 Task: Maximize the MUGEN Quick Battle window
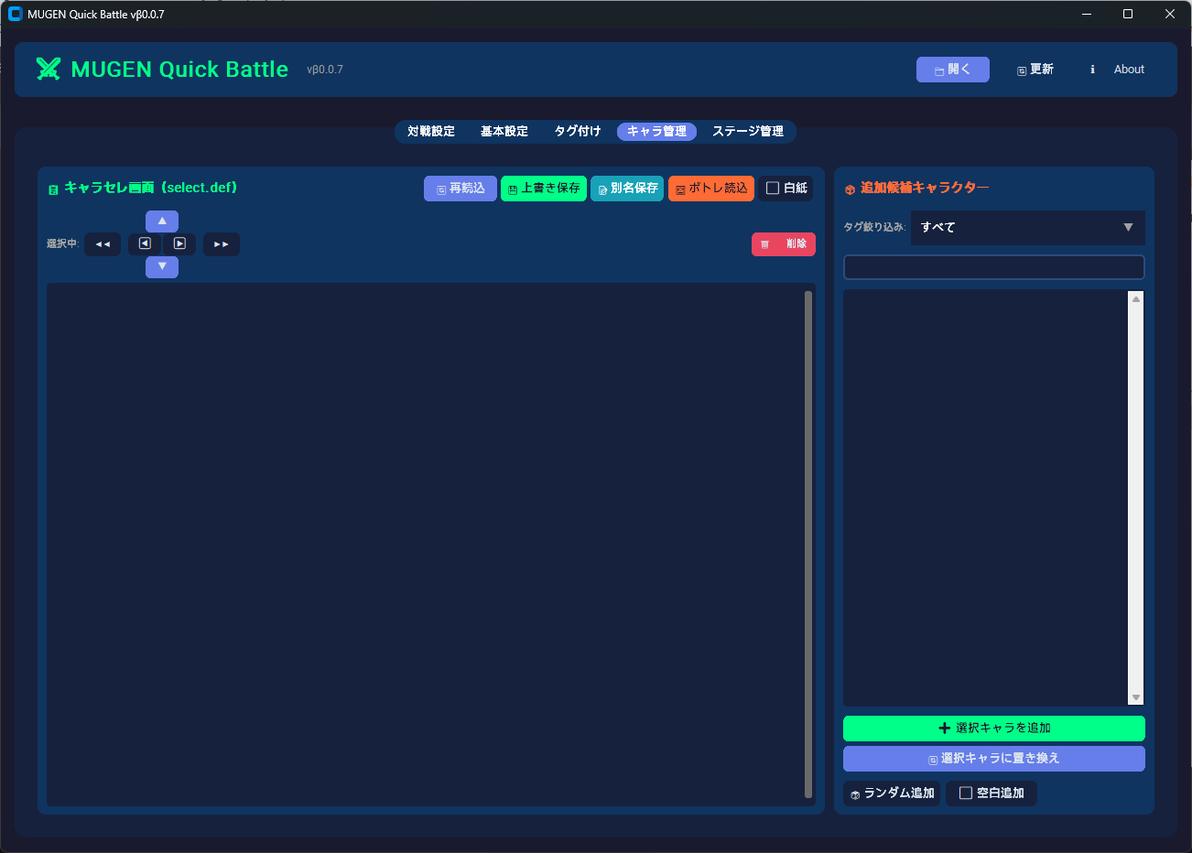coord(1128,14)
